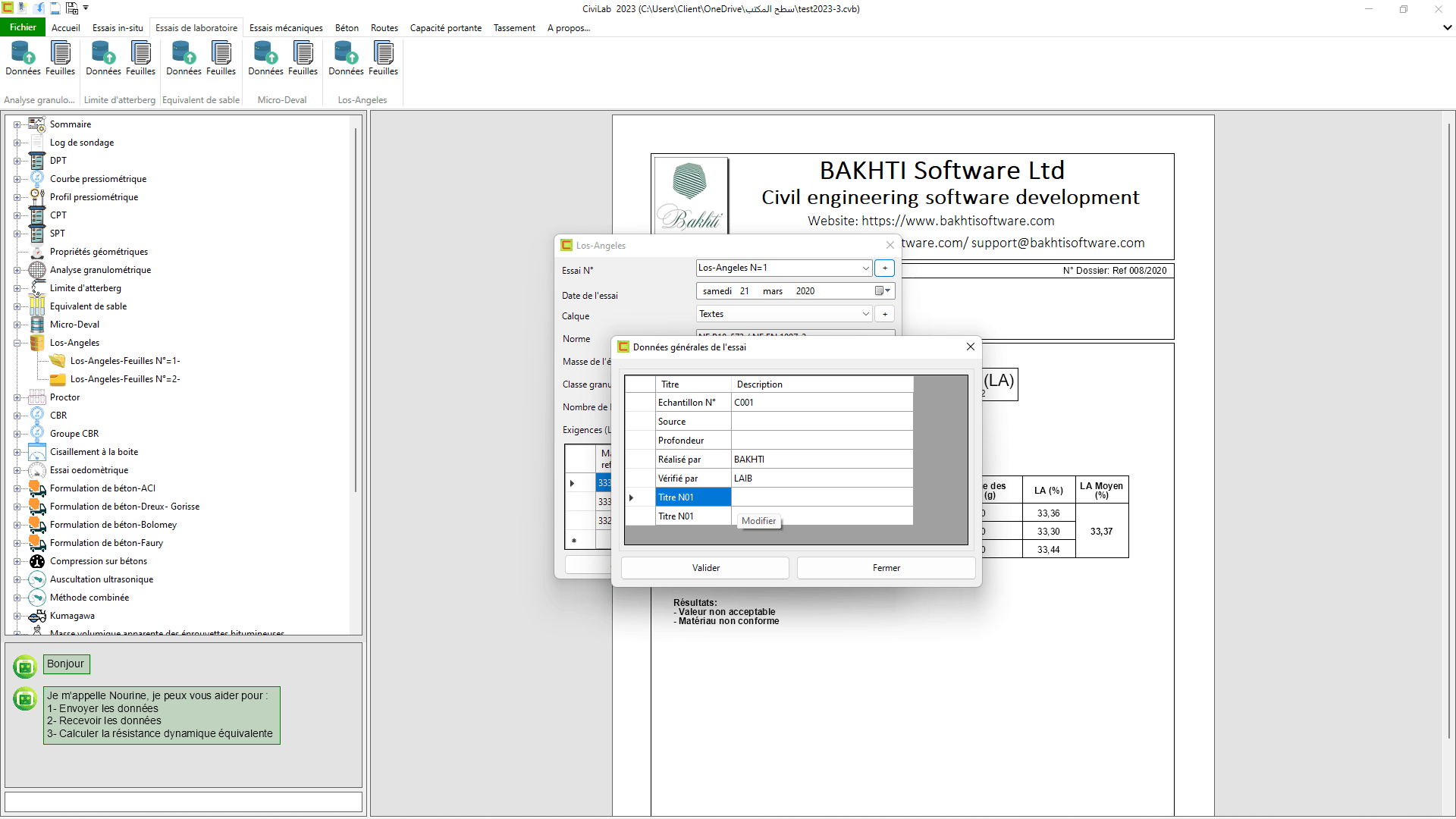
Task: Open the date picker calendar dropdown
Action: coord(883,291)
